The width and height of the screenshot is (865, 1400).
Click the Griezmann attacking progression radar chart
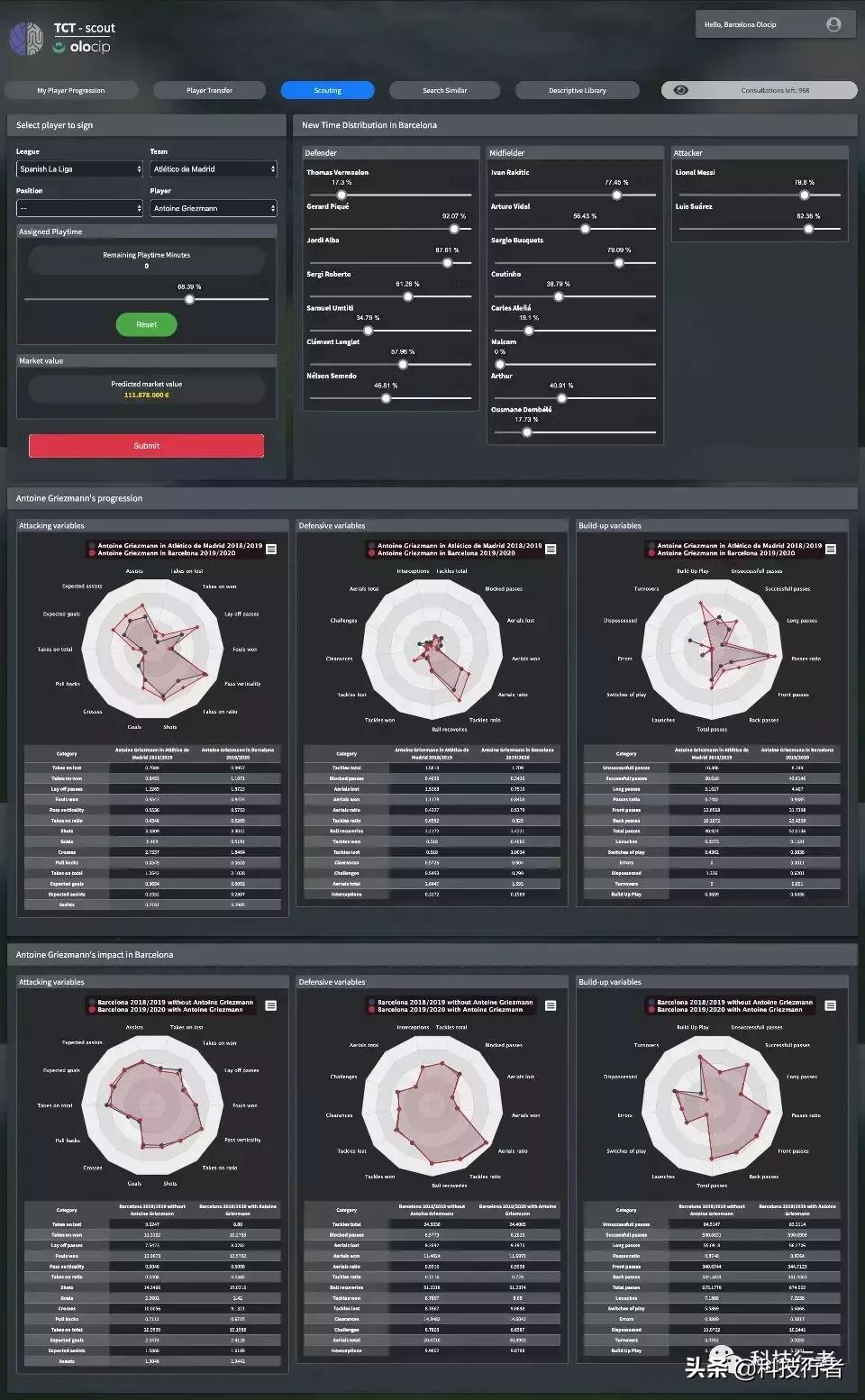pos(151,647)
